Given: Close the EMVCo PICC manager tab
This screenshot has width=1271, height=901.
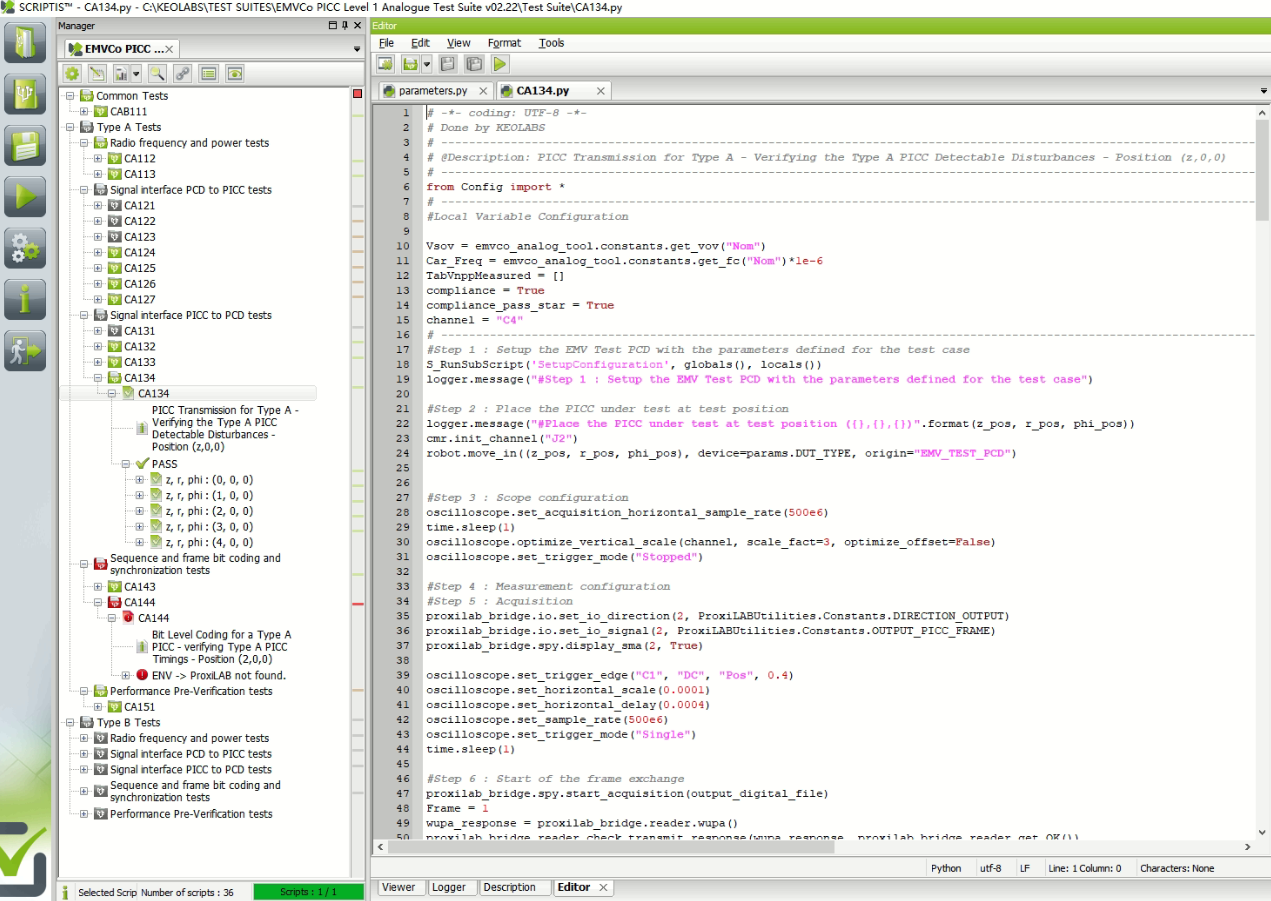Looking at the screenshot, I should tap(170, 49).
